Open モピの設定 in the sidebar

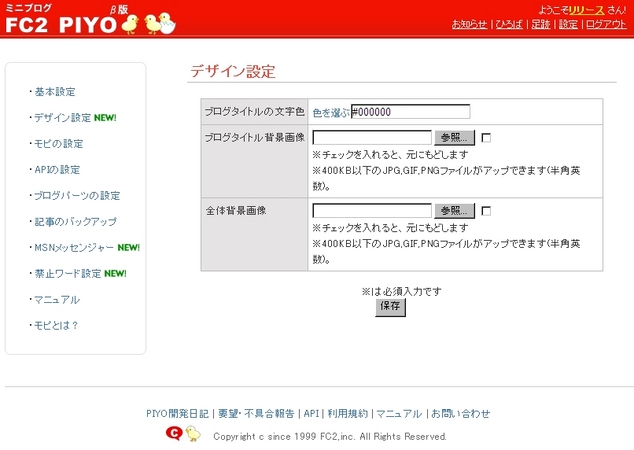59,144
